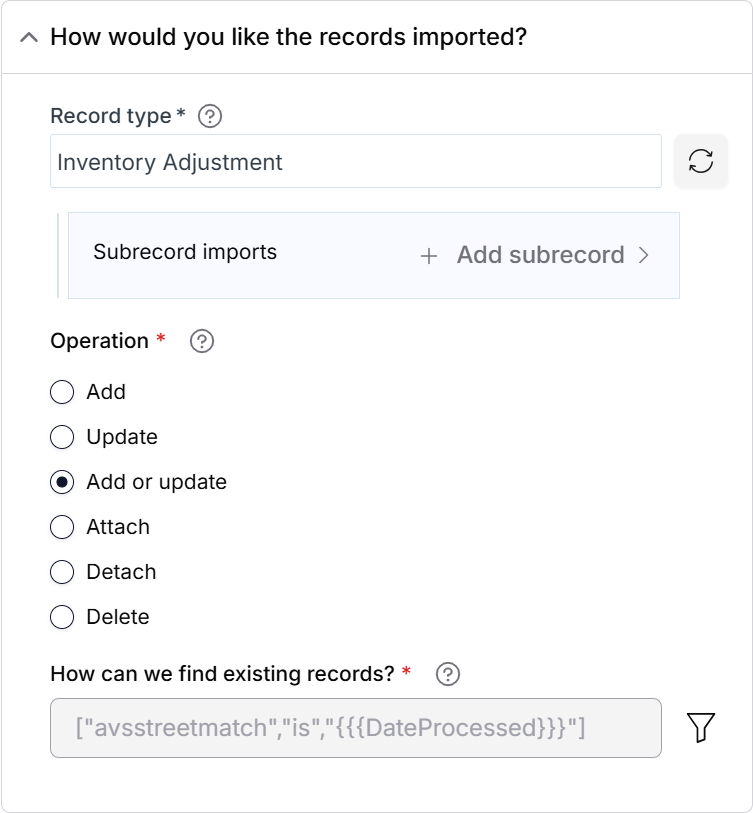Select the Update operation radio button
This screenshot has width=753, height=813.
tap(62, 437)
